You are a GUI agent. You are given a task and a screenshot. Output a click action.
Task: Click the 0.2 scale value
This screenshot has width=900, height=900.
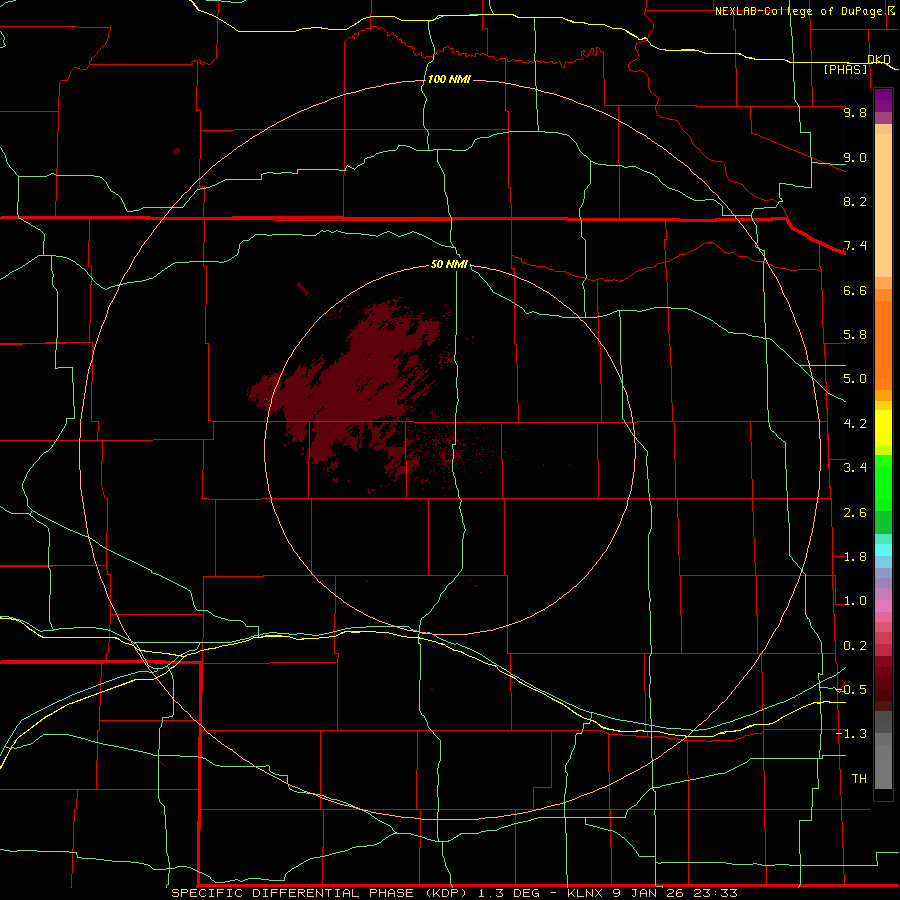click(x=855, y=646)
